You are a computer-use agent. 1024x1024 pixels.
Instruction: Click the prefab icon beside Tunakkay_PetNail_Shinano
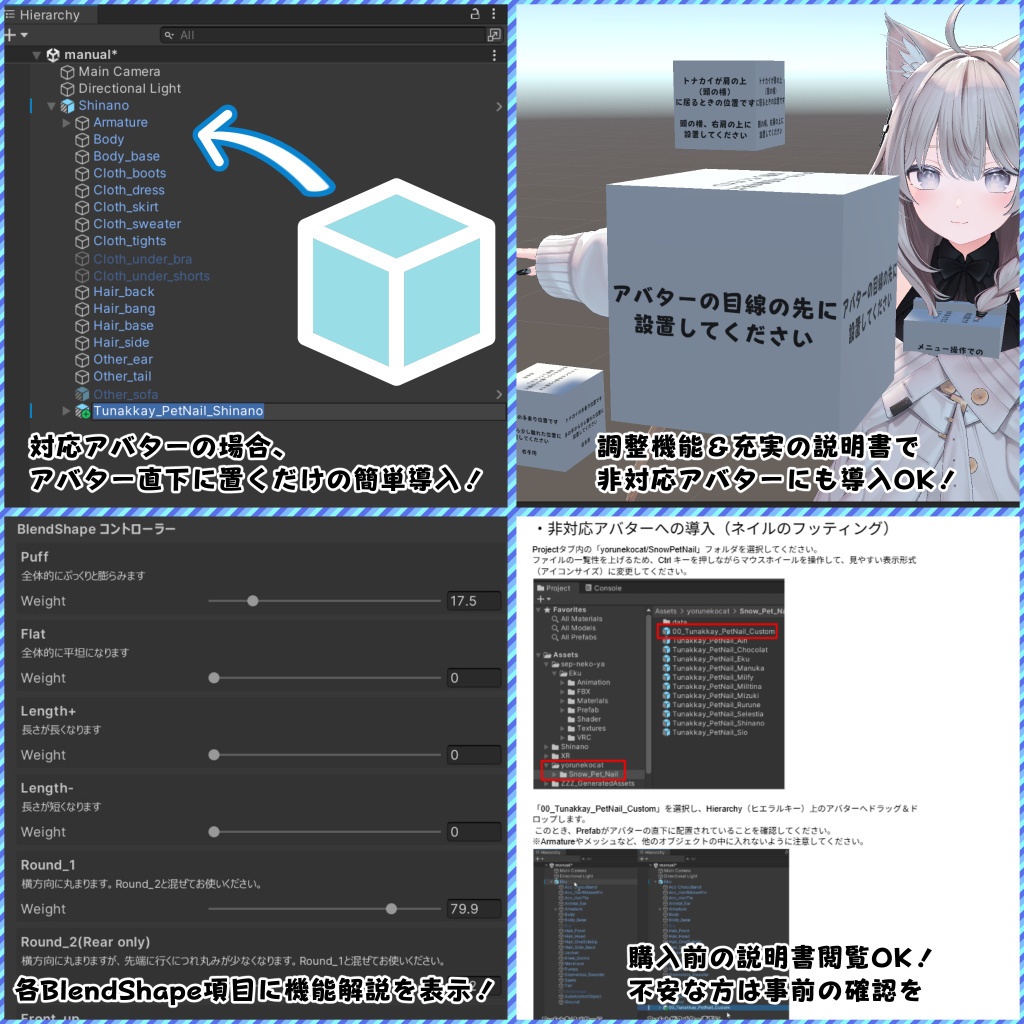[80, 410]
